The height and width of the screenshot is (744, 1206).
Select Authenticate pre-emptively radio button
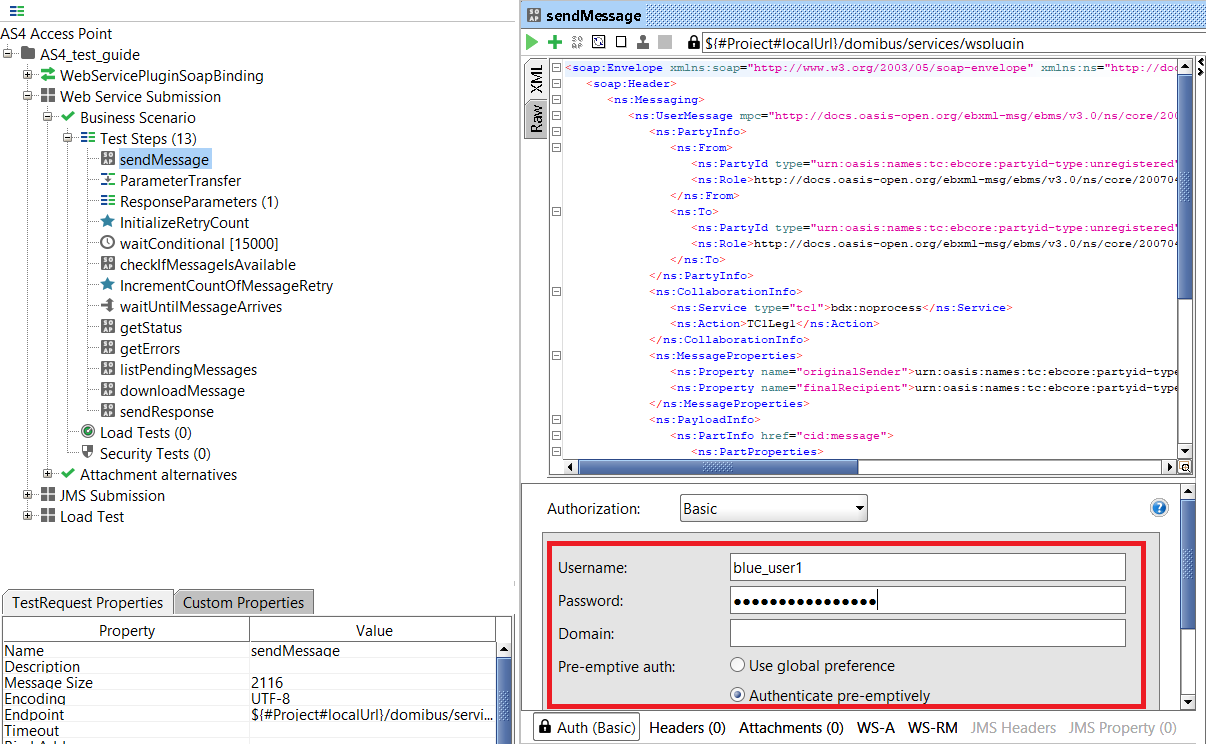(x=738, y=695)
